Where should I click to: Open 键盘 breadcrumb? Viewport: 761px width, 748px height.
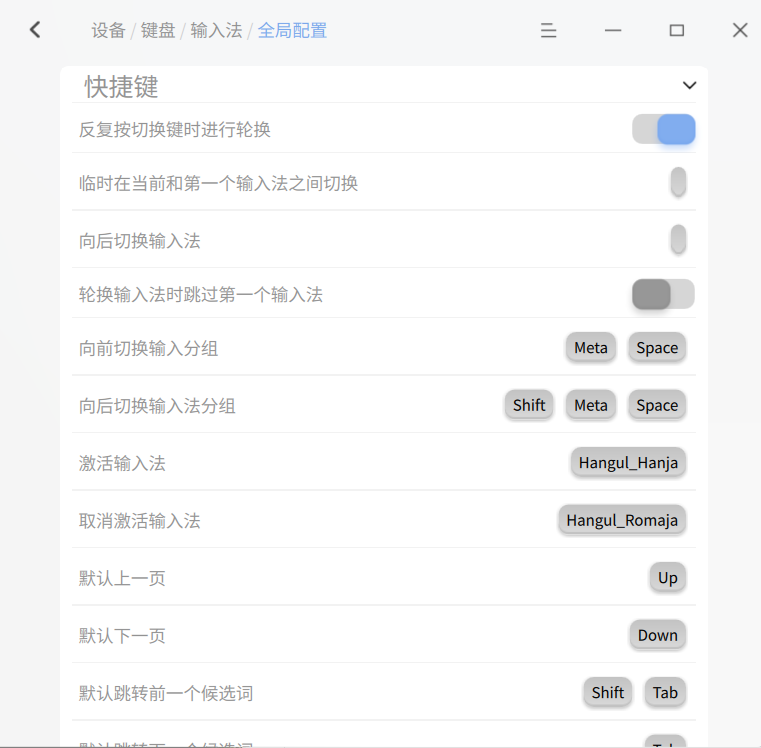coord(158,31)
